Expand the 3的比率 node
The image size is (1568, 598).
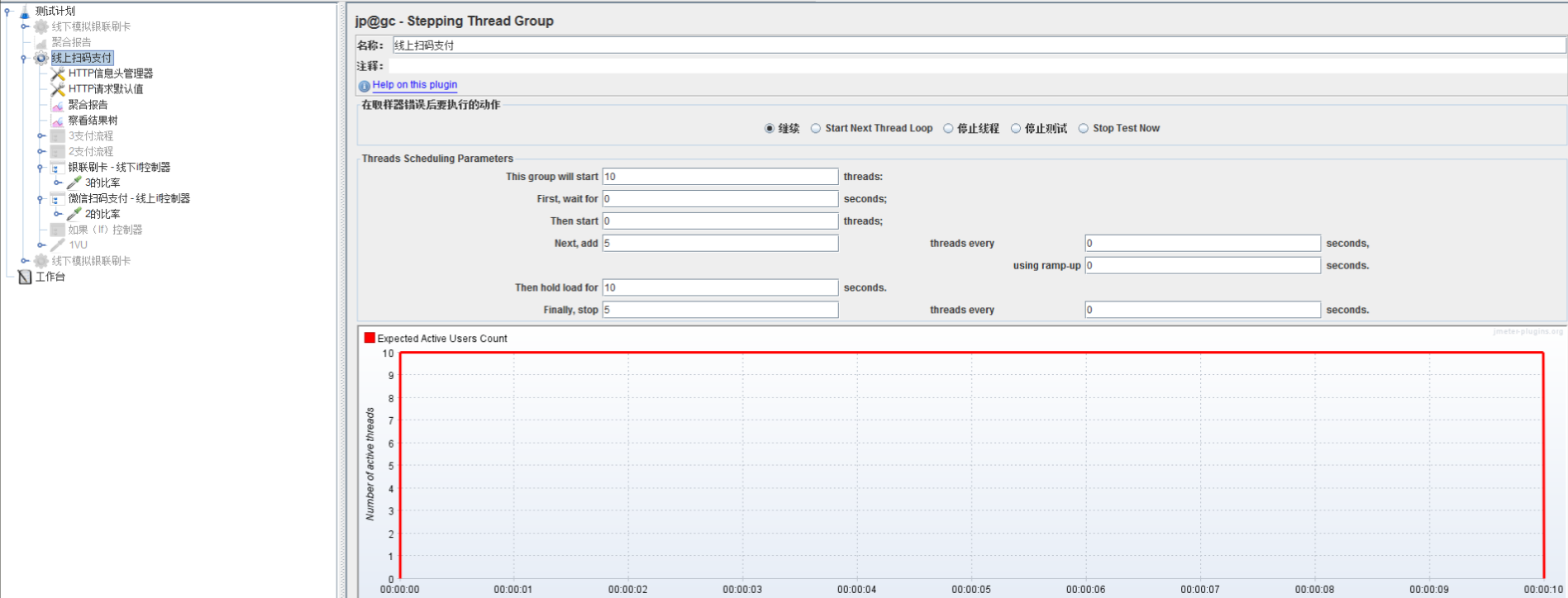(x=58, y=183)
